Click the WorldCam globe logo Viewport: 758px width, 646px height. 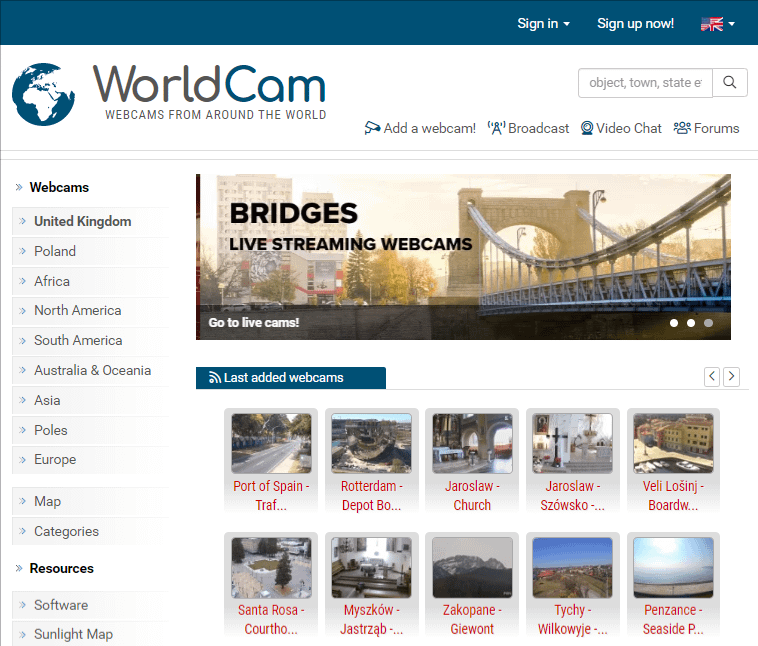coord(44,95)
